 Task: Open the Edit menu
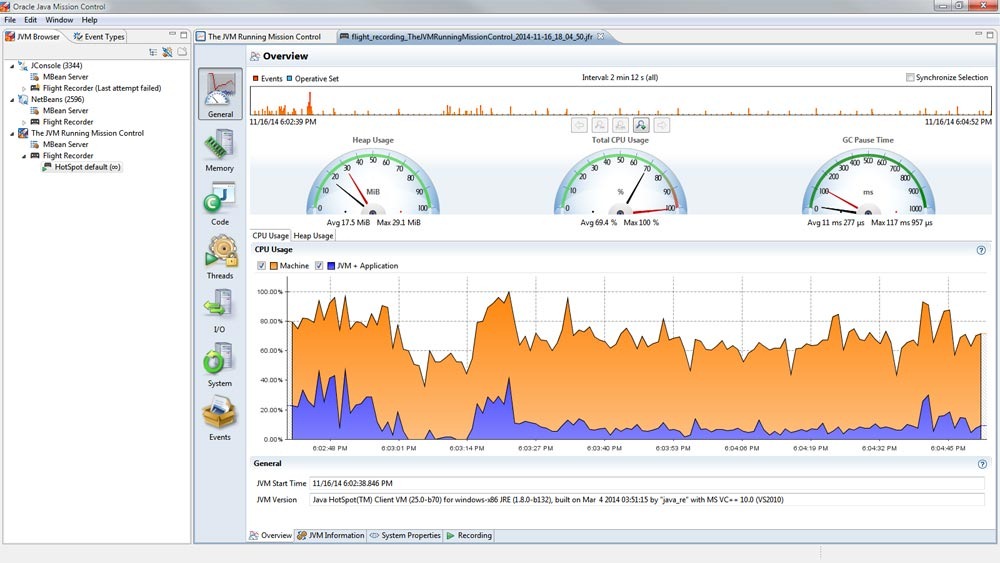(x=30, y=20)
